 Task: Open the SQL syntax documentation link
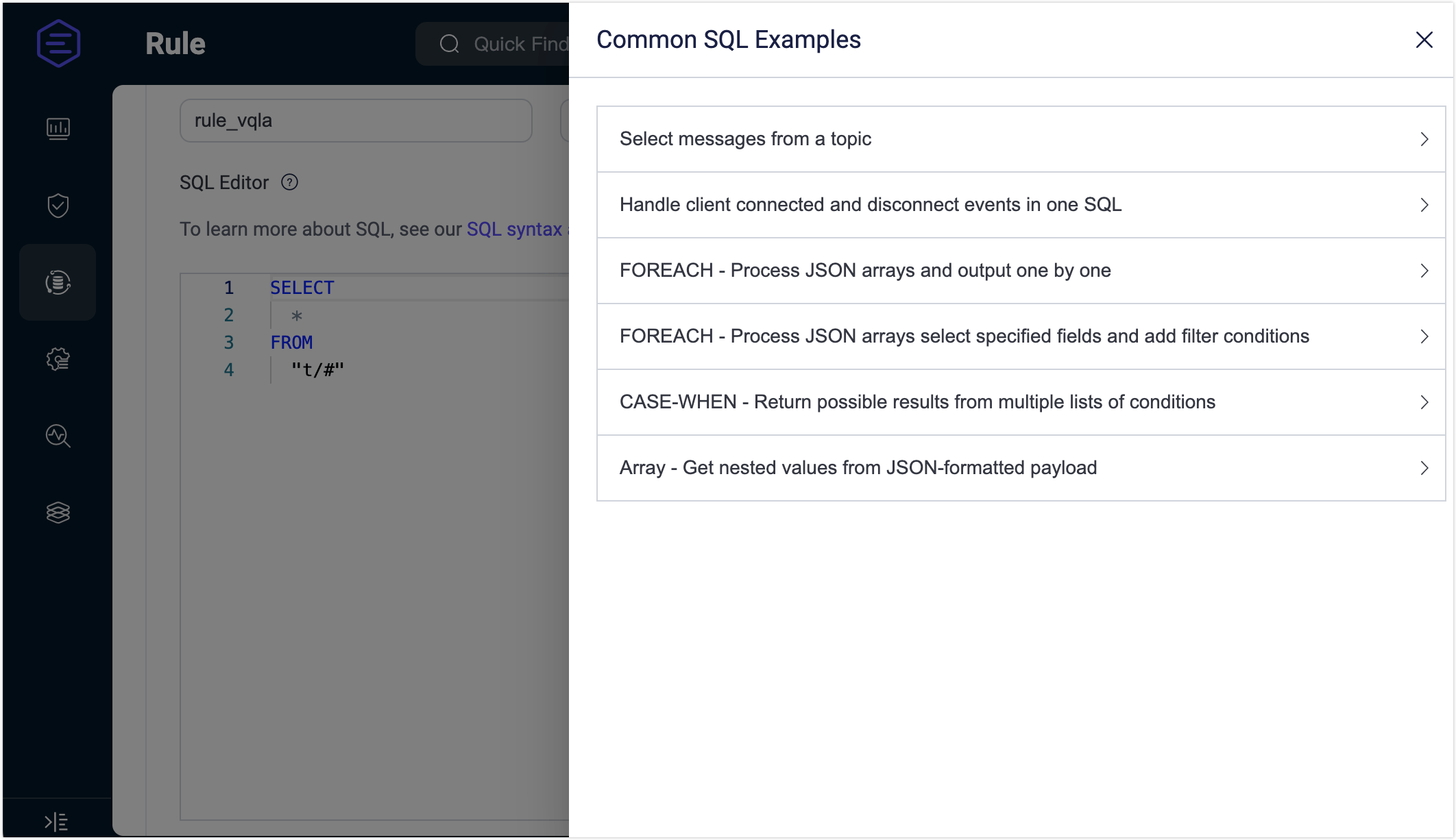(514, 229)
